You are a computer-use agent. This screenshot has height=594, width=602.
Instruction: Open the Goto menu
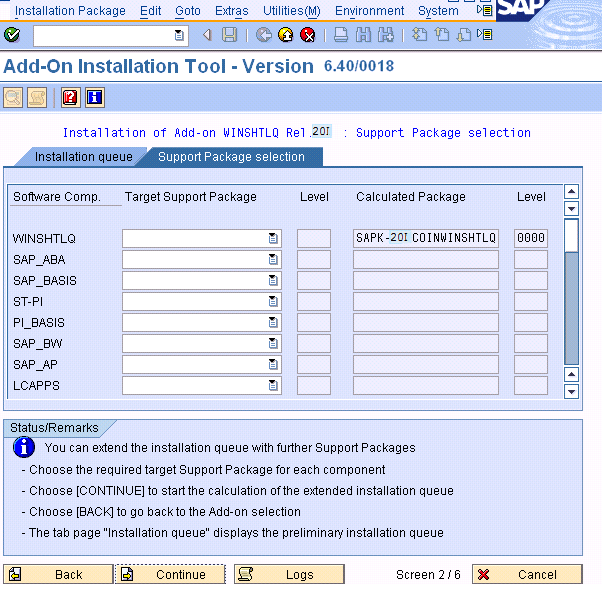point(188,11)
